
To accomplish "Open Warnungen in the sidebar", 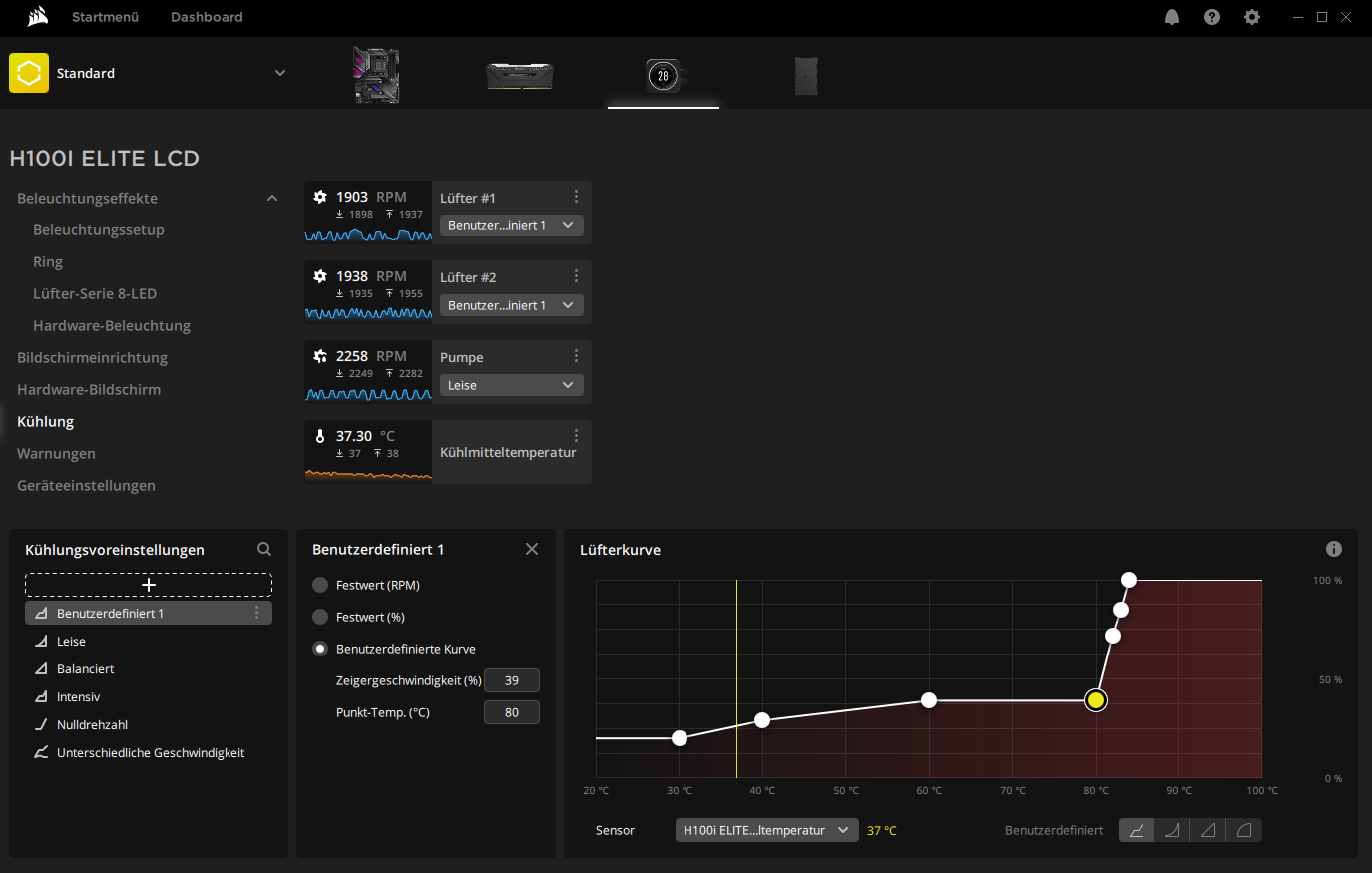I will 56,454.
